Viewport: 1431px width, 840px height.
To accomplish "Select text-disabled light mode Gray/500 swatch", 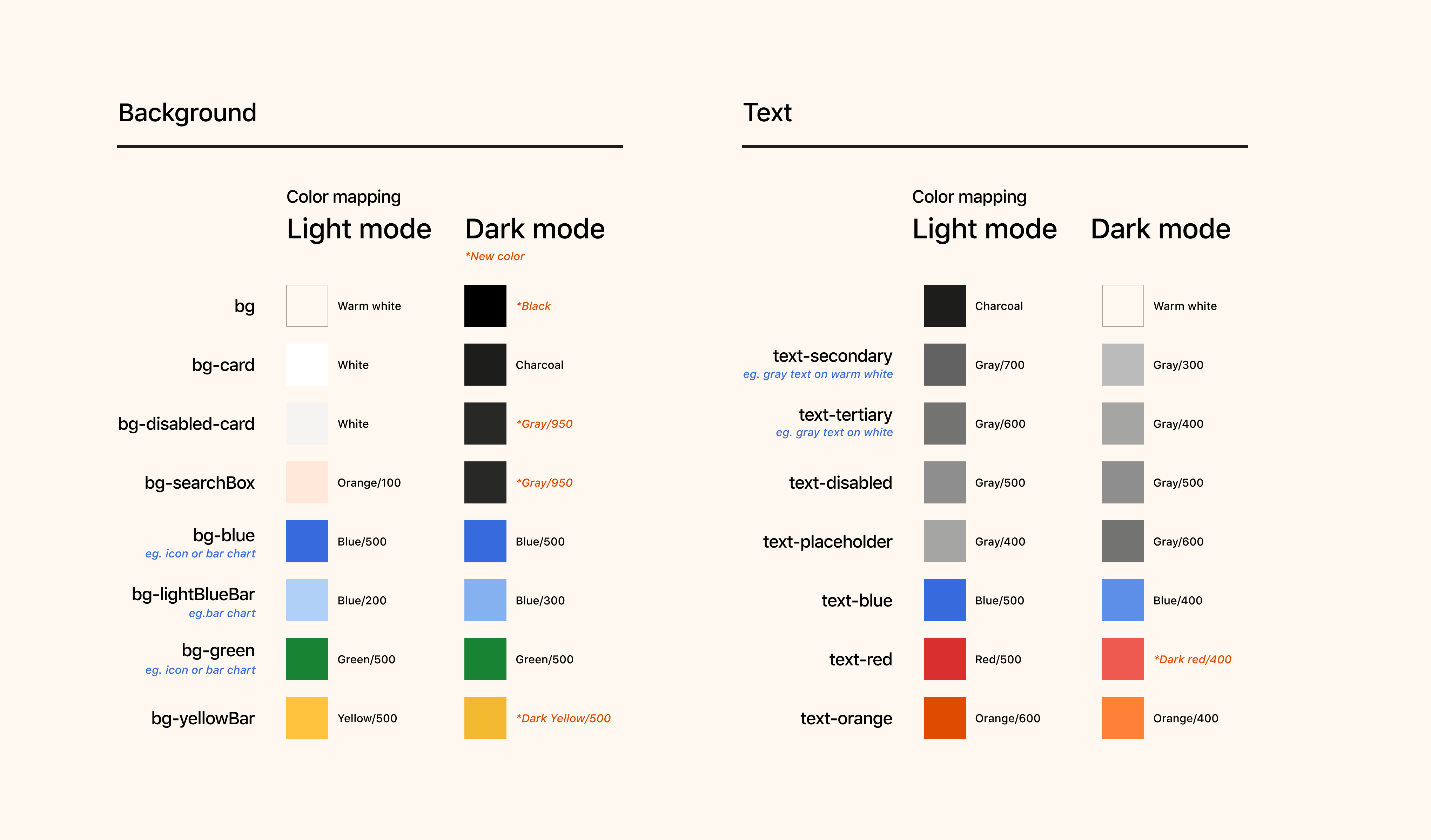I will 944,482.
